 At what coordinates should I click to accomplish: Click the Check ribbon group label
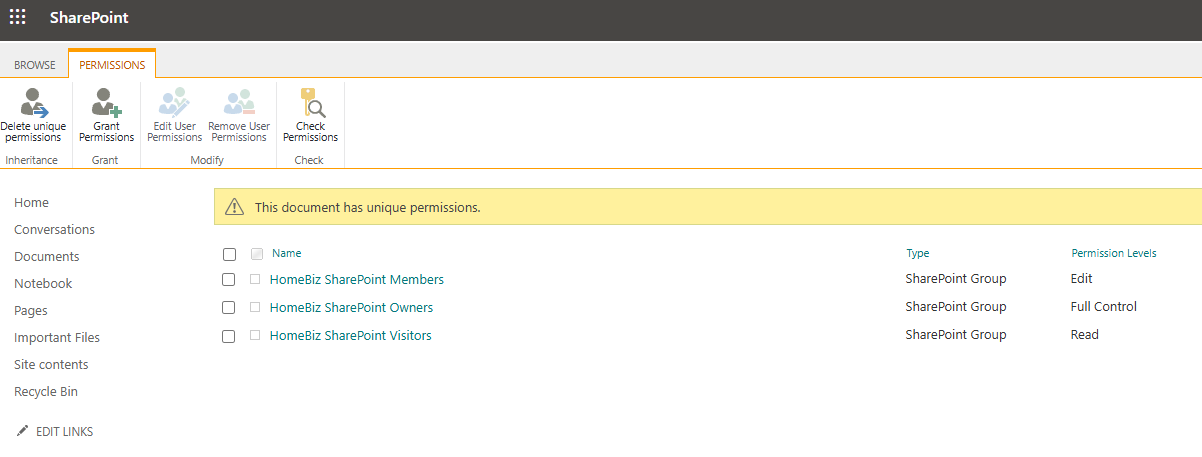tap(309, 160)
